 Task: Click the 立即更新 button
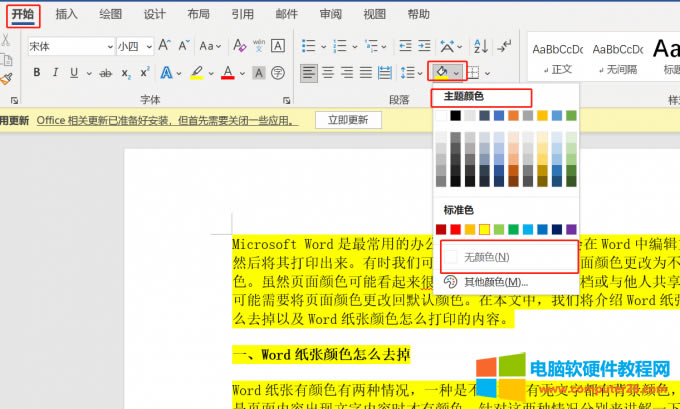point(348,119)
